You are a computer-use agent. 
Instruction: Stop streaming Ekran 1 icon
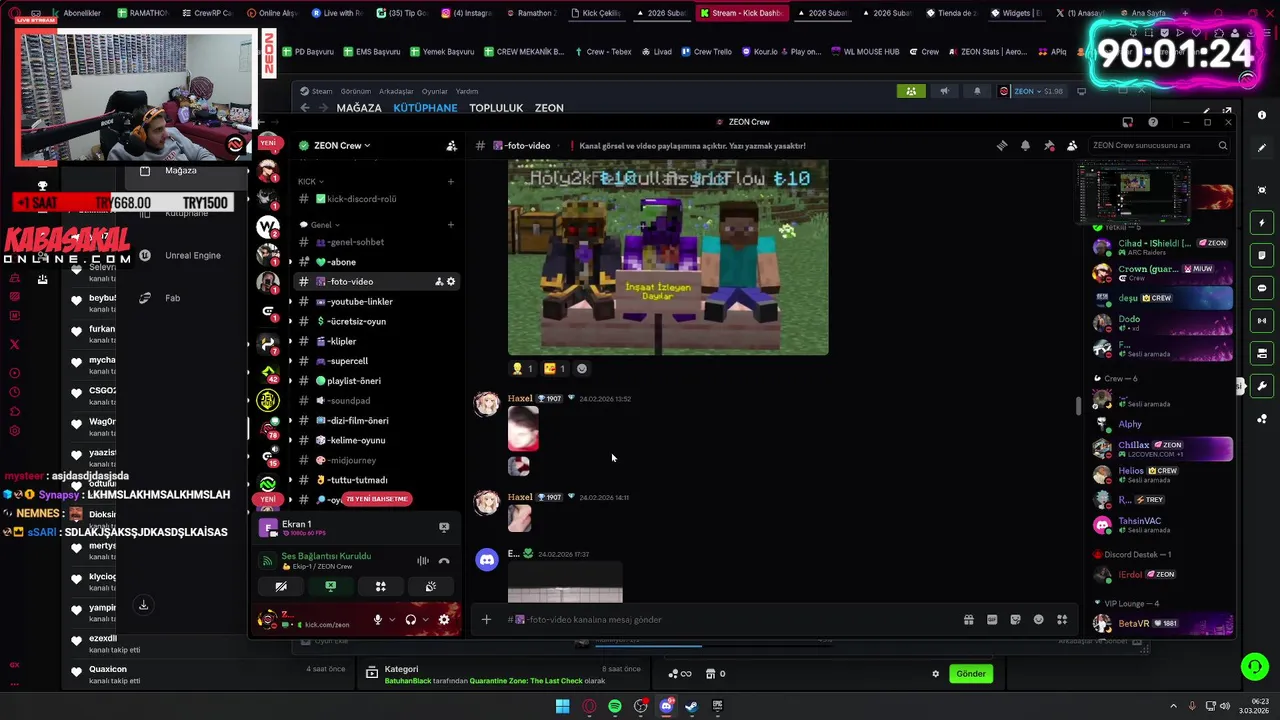coord(444,527)
